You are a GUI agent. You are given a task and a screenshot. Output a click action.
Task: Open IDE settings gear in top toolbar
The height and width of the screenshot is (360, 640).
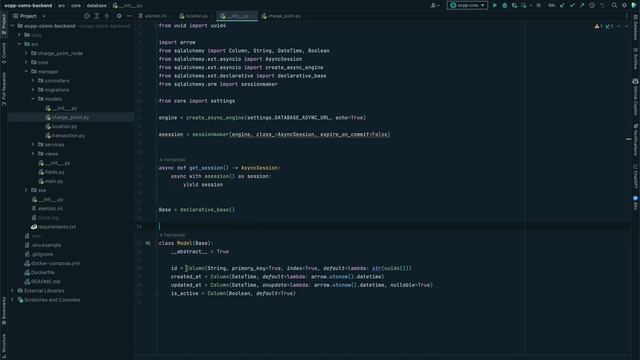coord(624,5)
